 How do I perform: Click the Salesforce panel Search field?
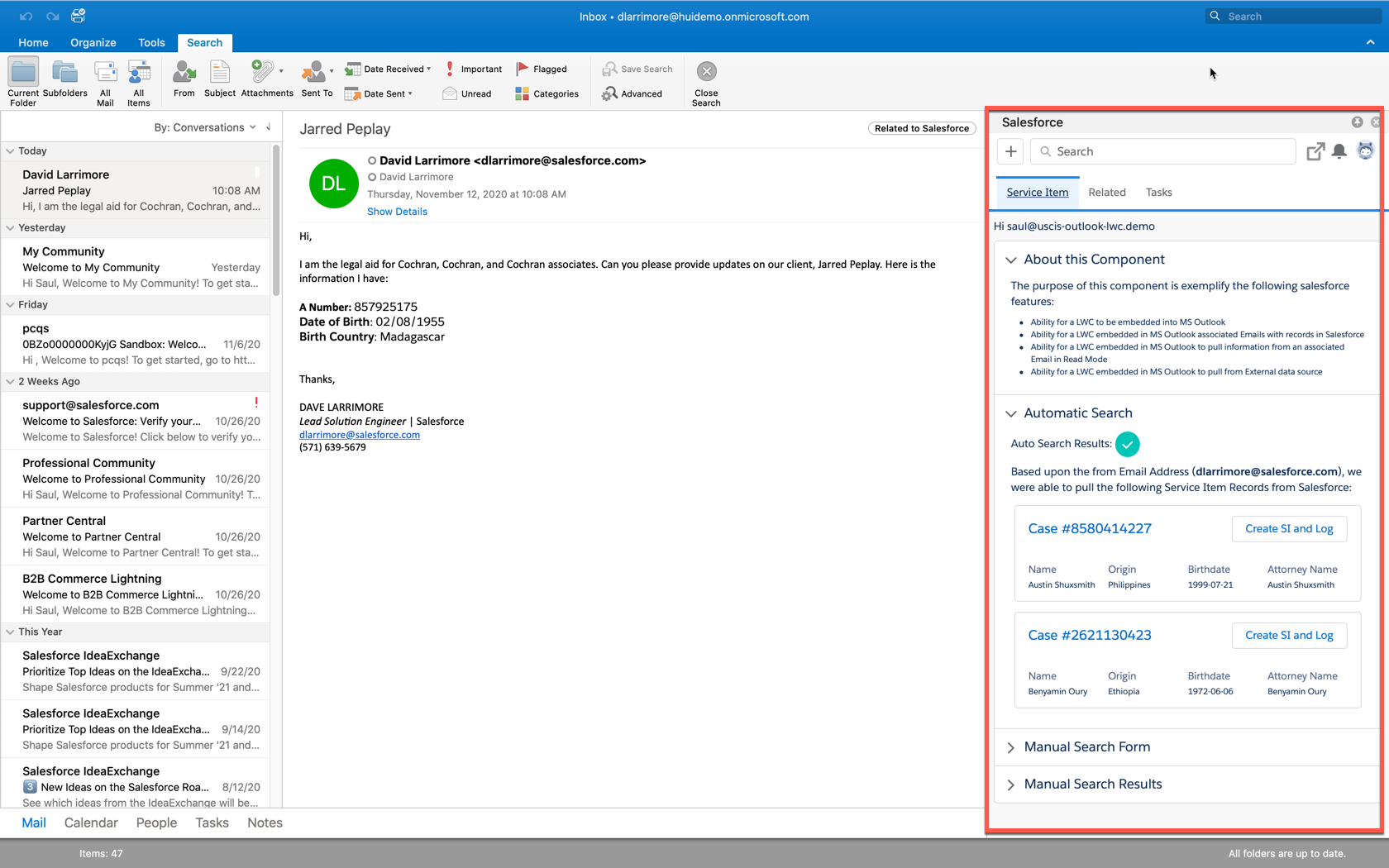[x=1162, y=151]
